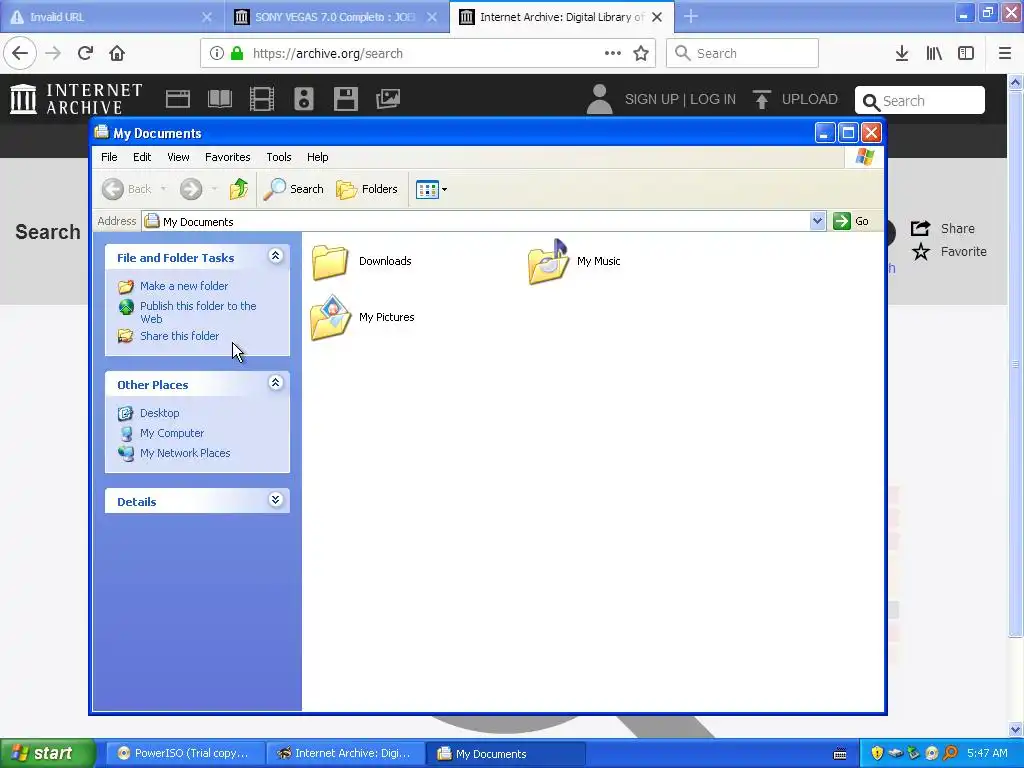Click SIGN UP on Internet Archive
The height and width of the screenshot is (768, 1024).
[651, 99]
